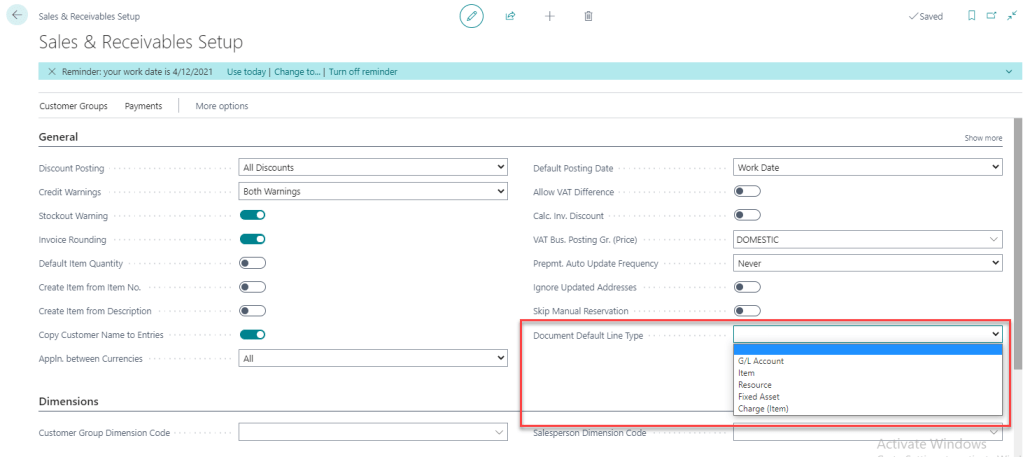Click the plus new icon

549,17
